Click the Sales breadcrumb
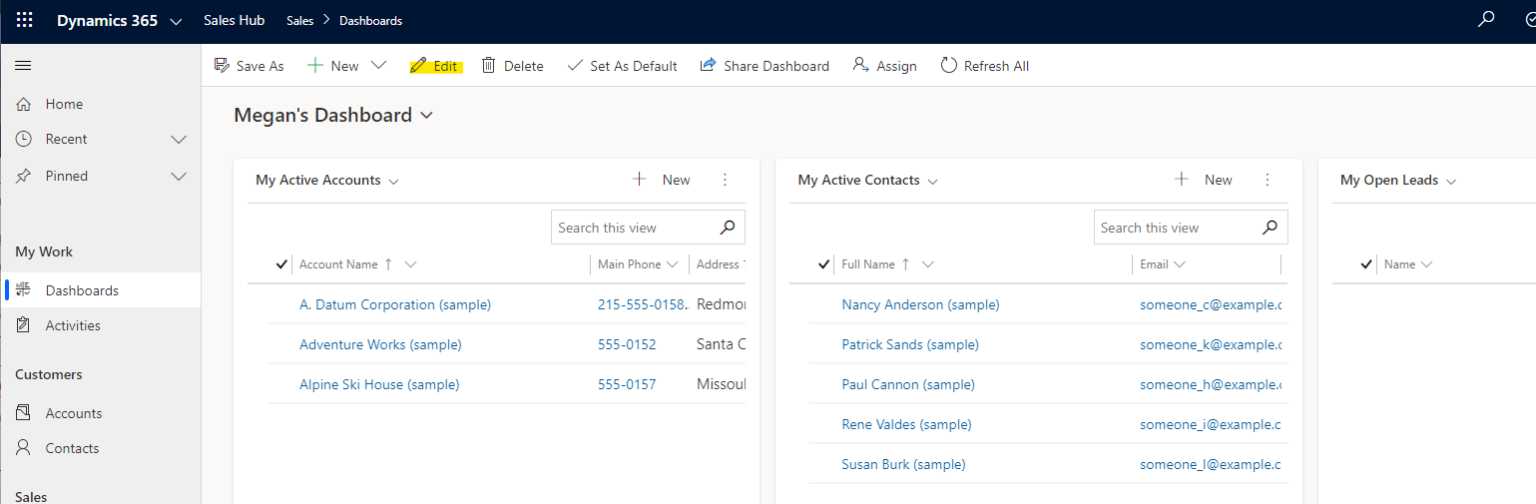Viewport: 1536px width, 504px height. coord(300,21)
